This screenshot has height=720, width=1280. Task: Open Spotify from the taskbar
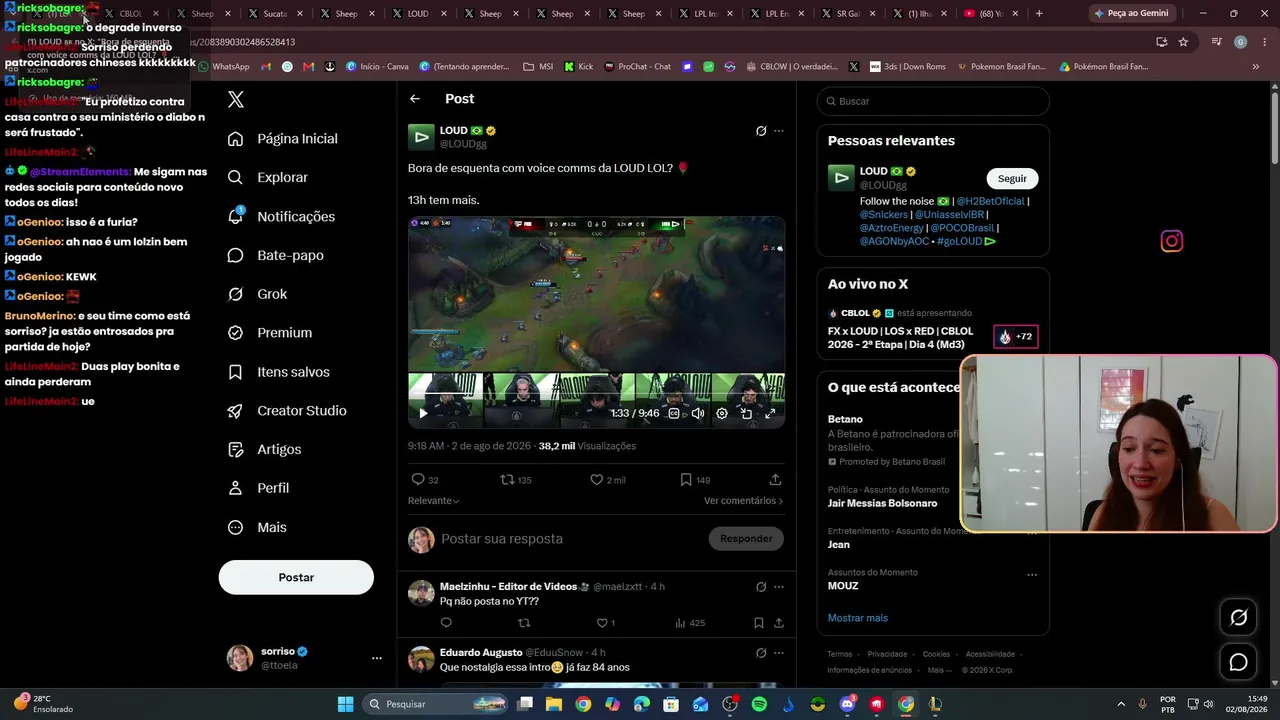pos(759,704)
